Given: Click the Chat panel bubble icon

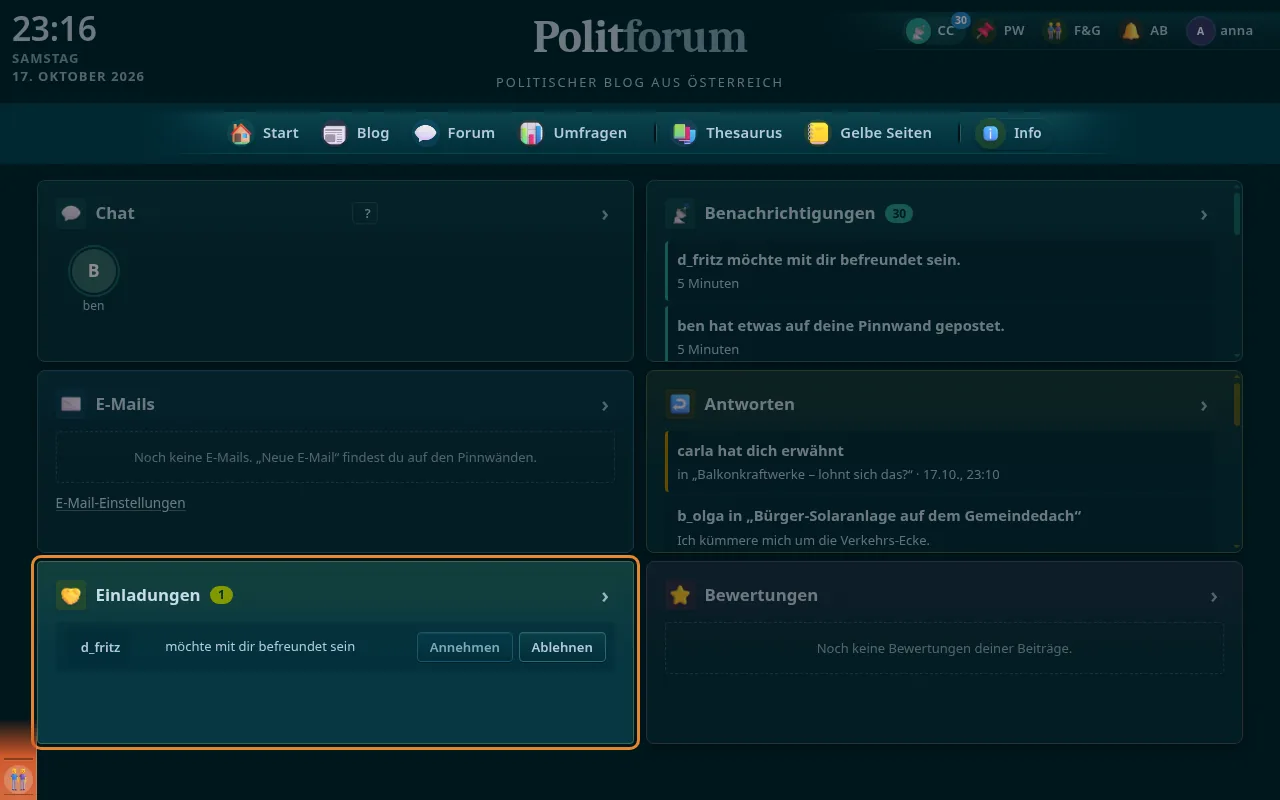Looking at the screenshot, I should (x=71, y=213).
